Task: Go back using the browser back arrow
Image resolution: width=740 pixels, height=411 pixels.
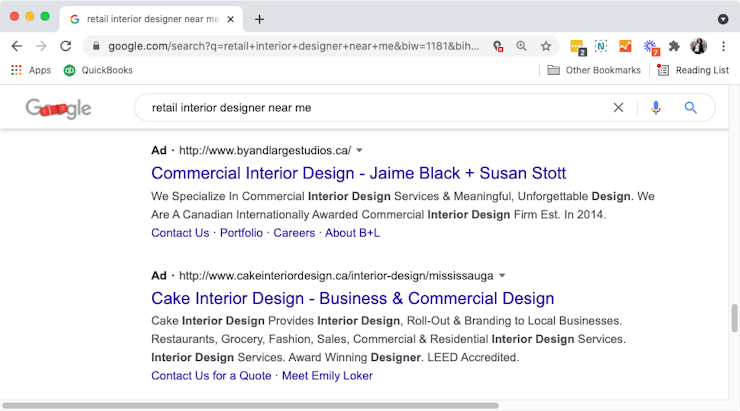Action: pyautogui.click(x=17, y=46)
